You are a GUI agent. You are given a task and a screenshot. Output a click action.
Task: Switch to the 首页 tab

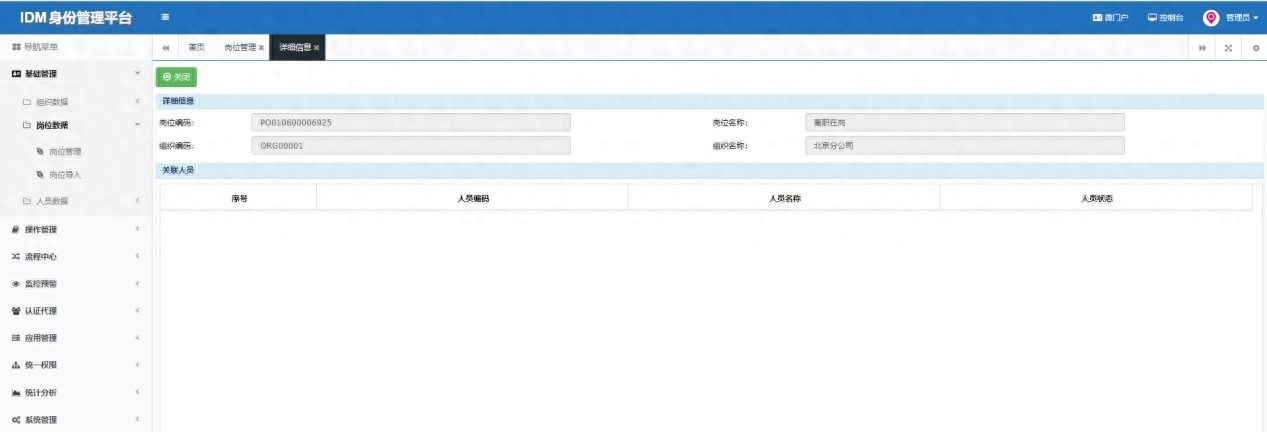pos(196,48)
